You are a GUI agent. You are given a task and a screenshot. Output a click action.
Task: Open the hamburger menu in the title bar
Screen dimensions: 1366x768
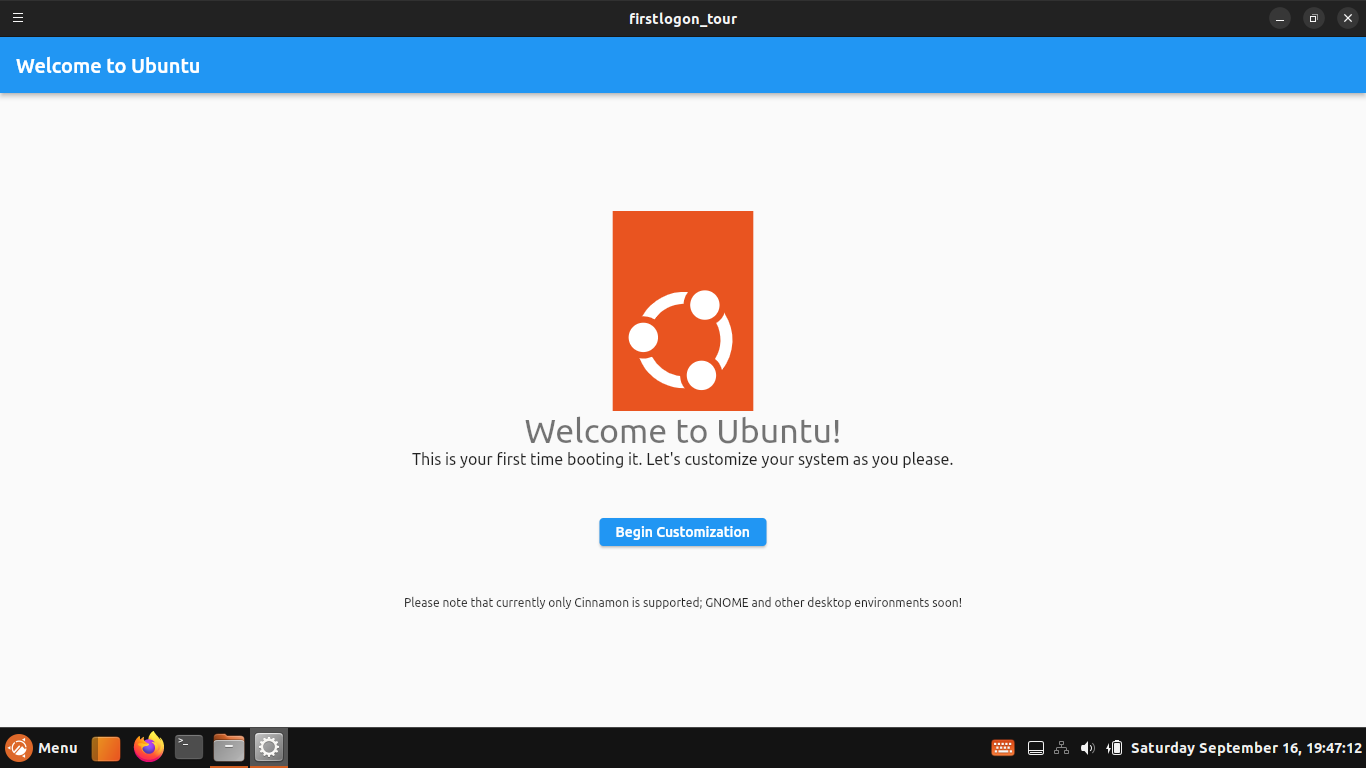click(18, 18)
